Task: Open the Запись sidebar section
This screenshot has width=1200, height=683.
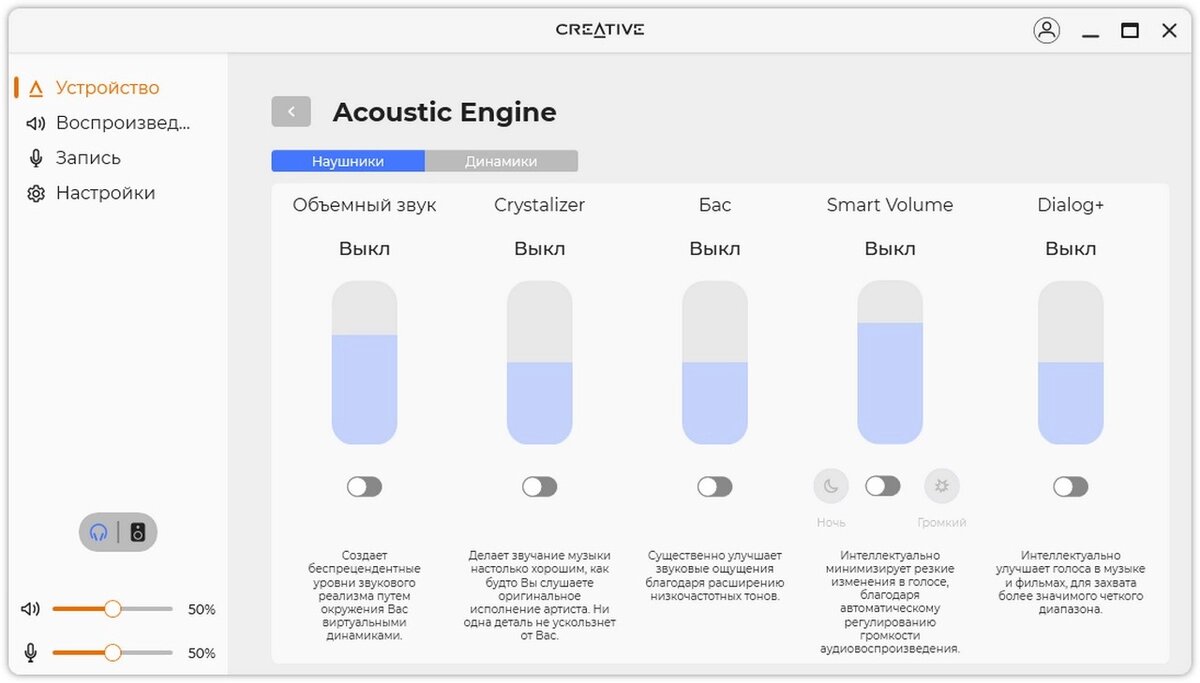Action: (88, 158)
